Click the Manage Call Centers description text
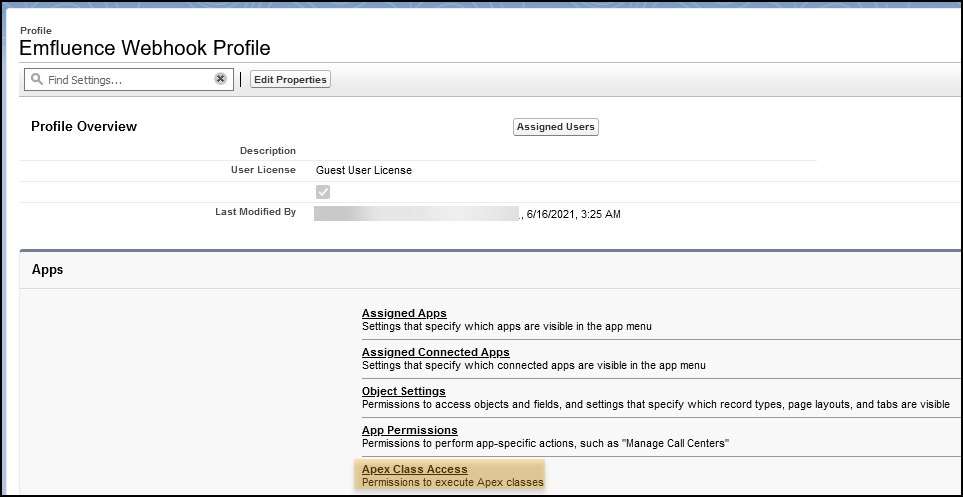This screenshot has width=963, height=497. click(545, 443)
